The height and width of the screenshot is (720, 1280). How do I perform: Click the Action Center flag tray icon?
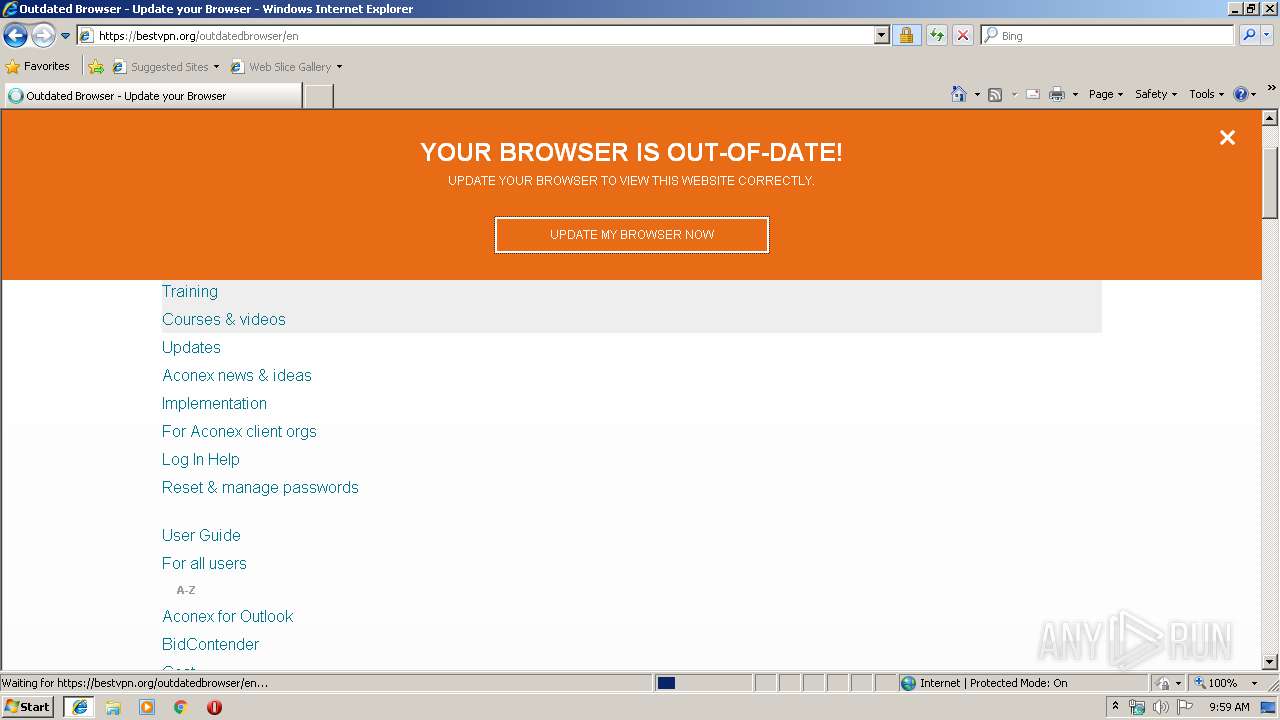click(1185, 707)
